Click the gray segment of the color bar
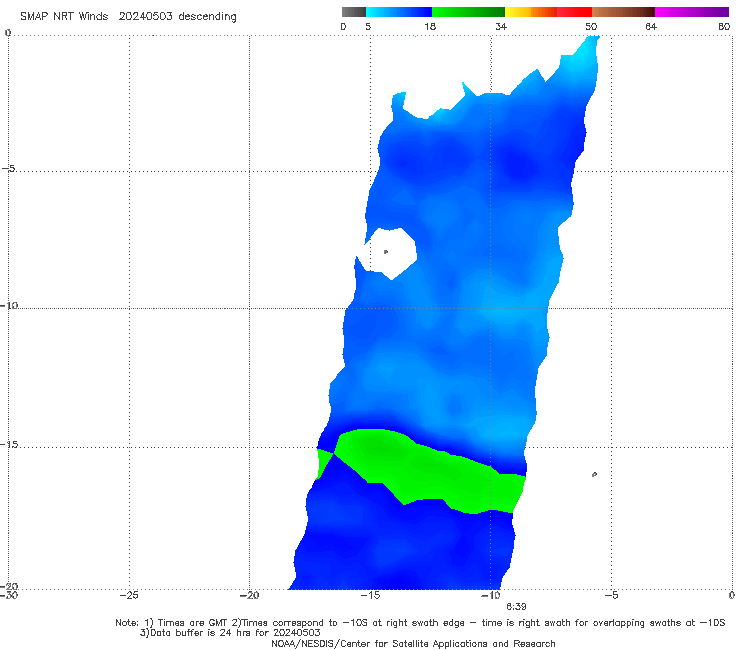The height and width of the screenshot is (650, 740). [354, 12]
